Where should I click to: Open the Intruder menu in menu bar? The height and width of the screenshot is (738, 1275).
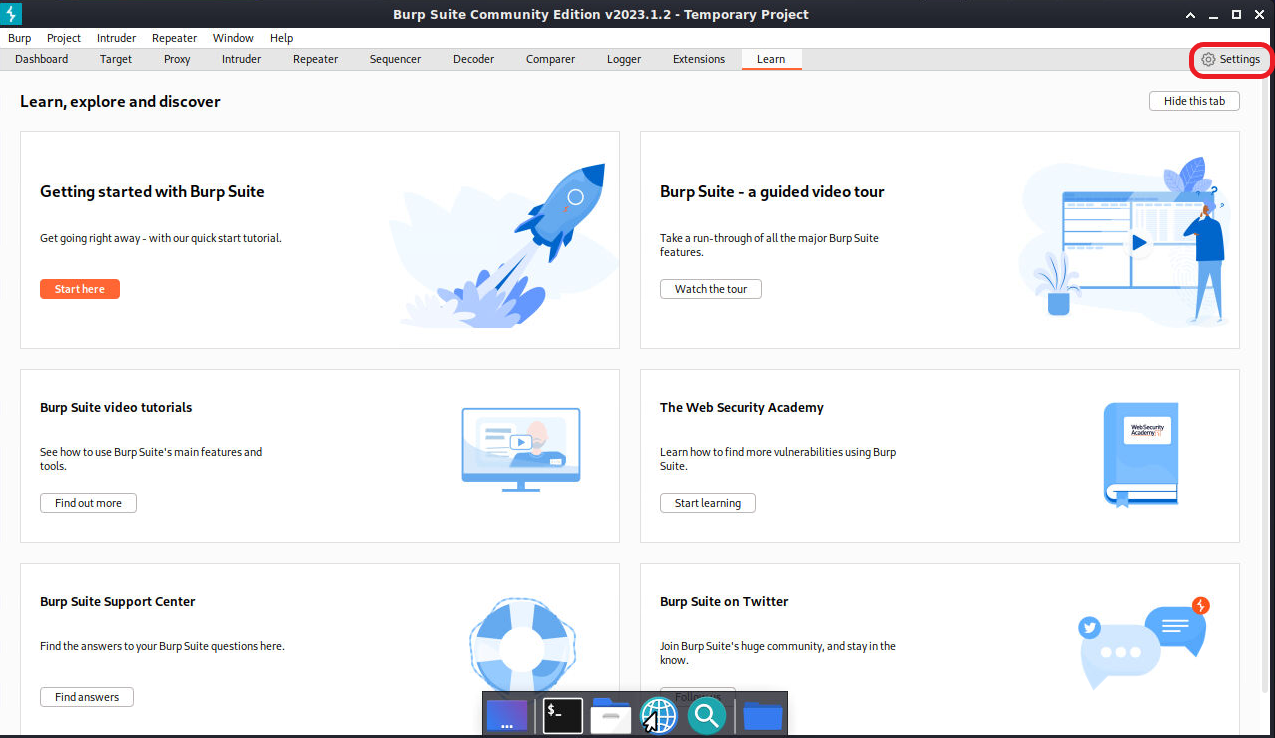coord(117,38)
